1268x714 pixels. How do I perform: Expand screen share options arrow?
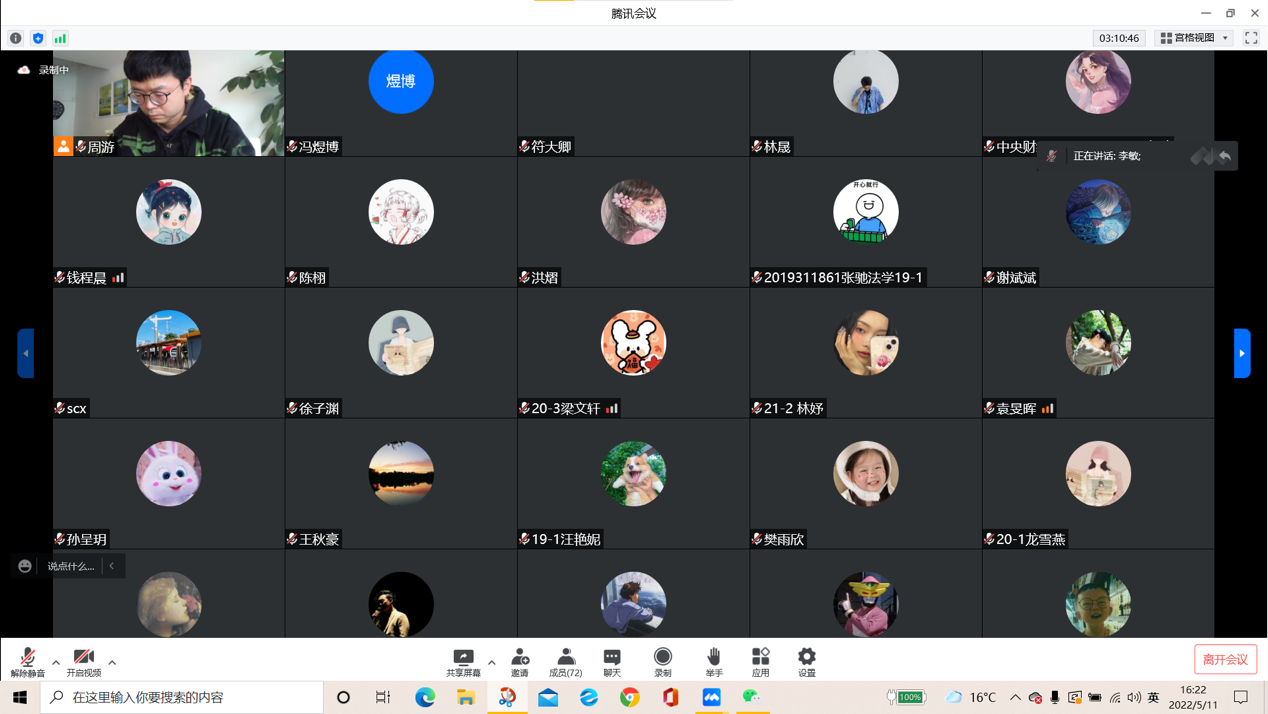coord(492,662)
